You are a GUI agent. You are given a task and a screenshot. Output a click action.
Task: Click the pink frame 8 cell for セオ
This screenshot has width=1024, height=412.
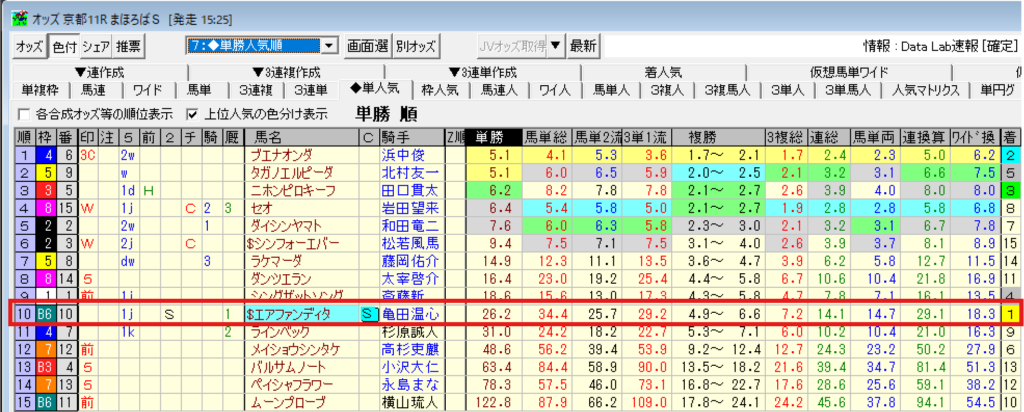(46, 208)
